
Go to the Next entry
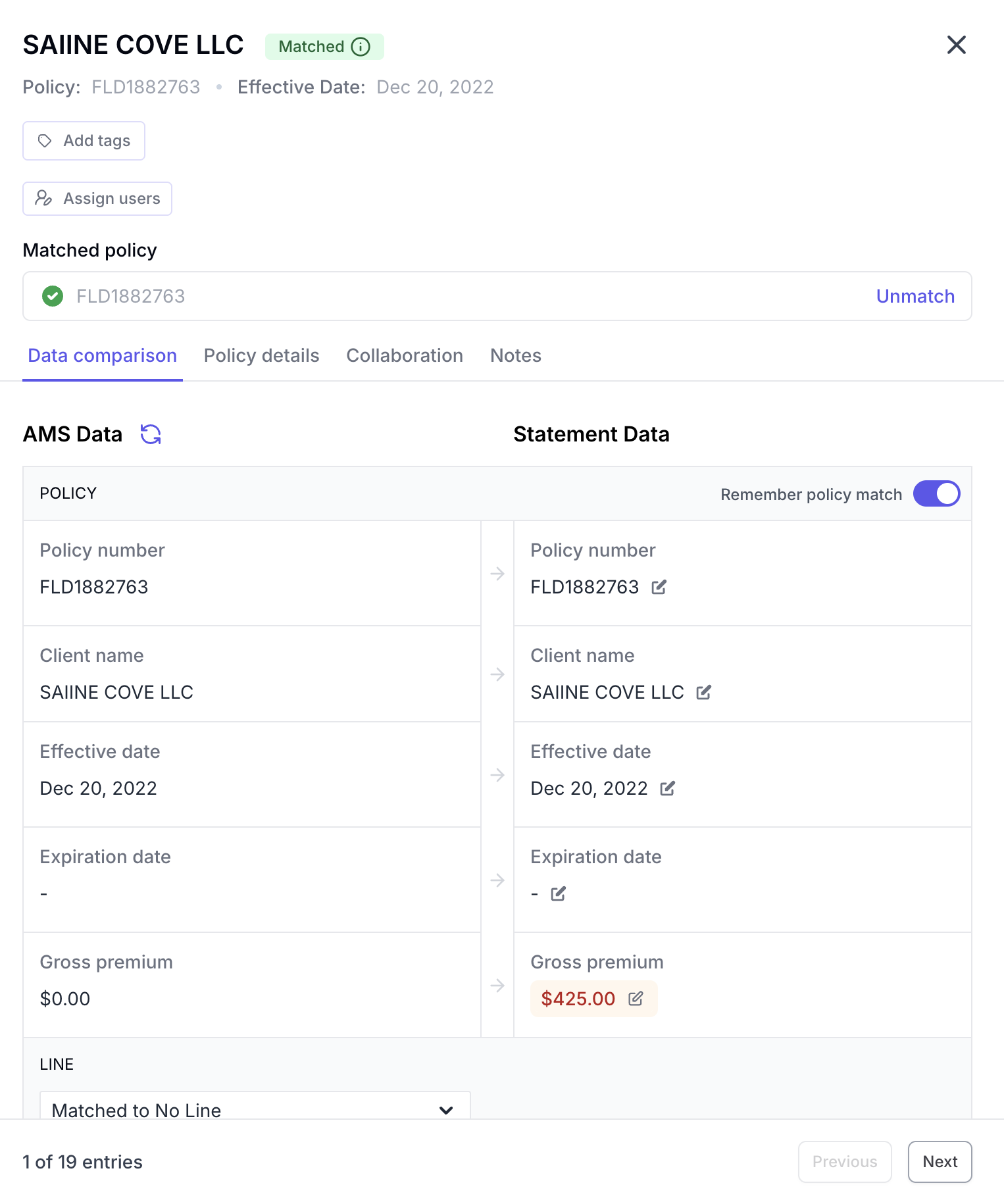coord(940,1162)
